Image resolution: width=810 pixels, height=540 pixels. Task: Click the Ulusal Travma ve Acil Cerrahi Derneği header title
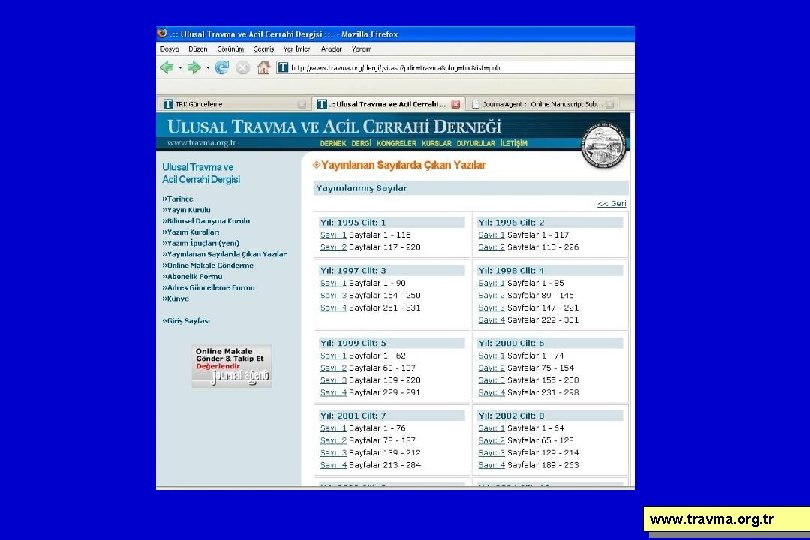click(334, 126)
